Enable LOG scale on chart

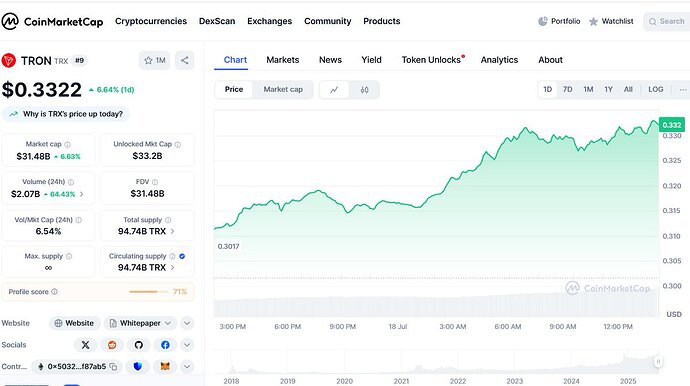[656, 89]
